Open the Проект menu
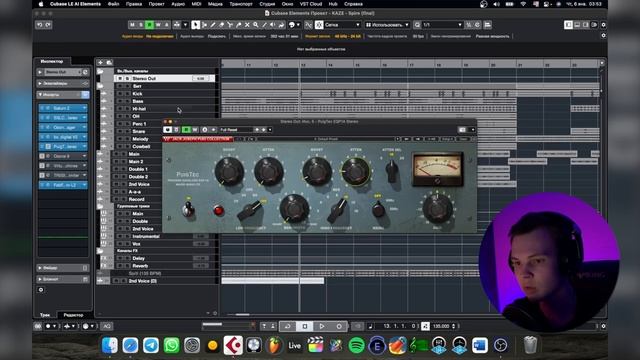The height and width of the screenshot is (360, 640). 156,4
